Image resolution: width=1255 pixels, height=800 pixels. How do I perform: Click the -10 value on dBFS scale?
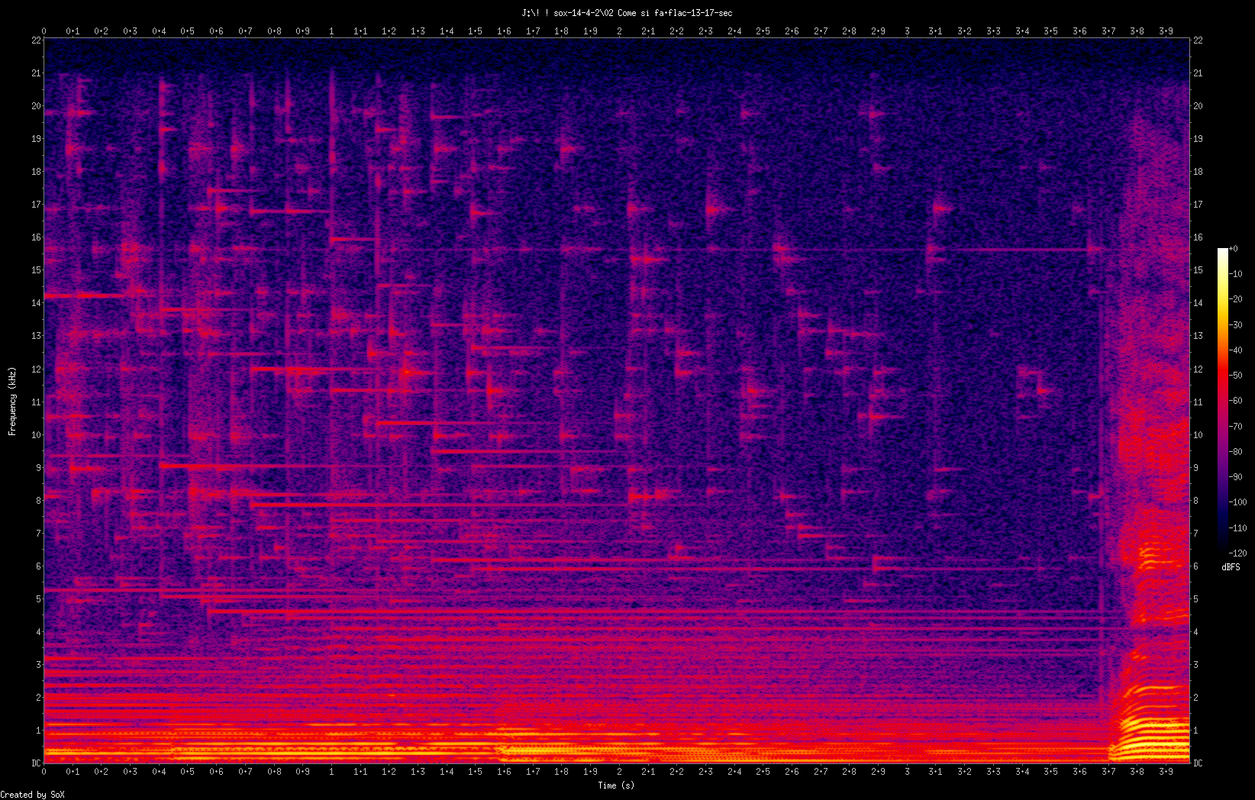click(x=1237, y=274)
